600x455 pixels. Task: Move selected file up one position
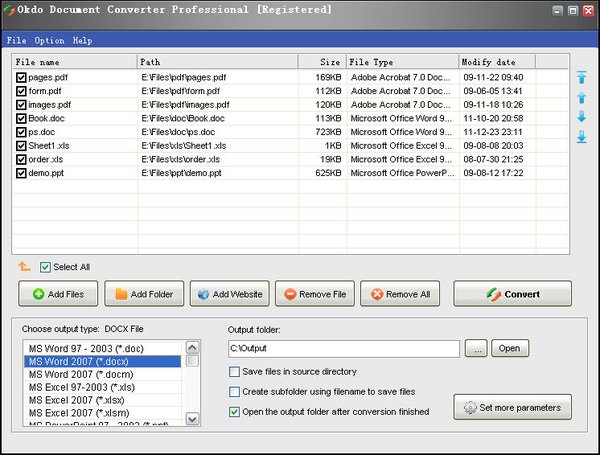[x=581, y=98]
